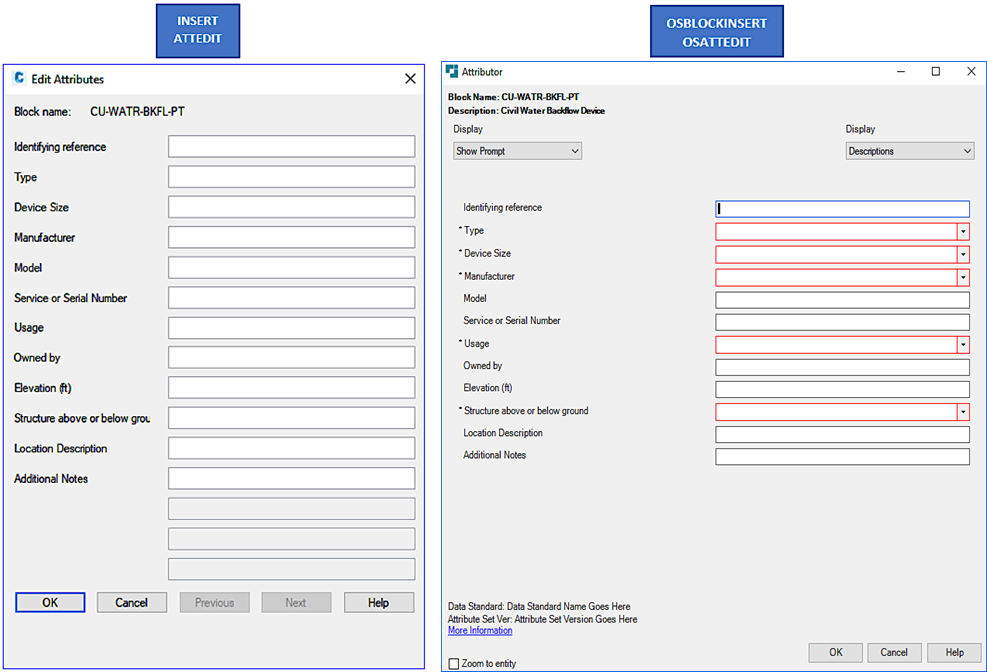
Task: Click Manufacturer field in Edit Attributes
Action: 291,237
